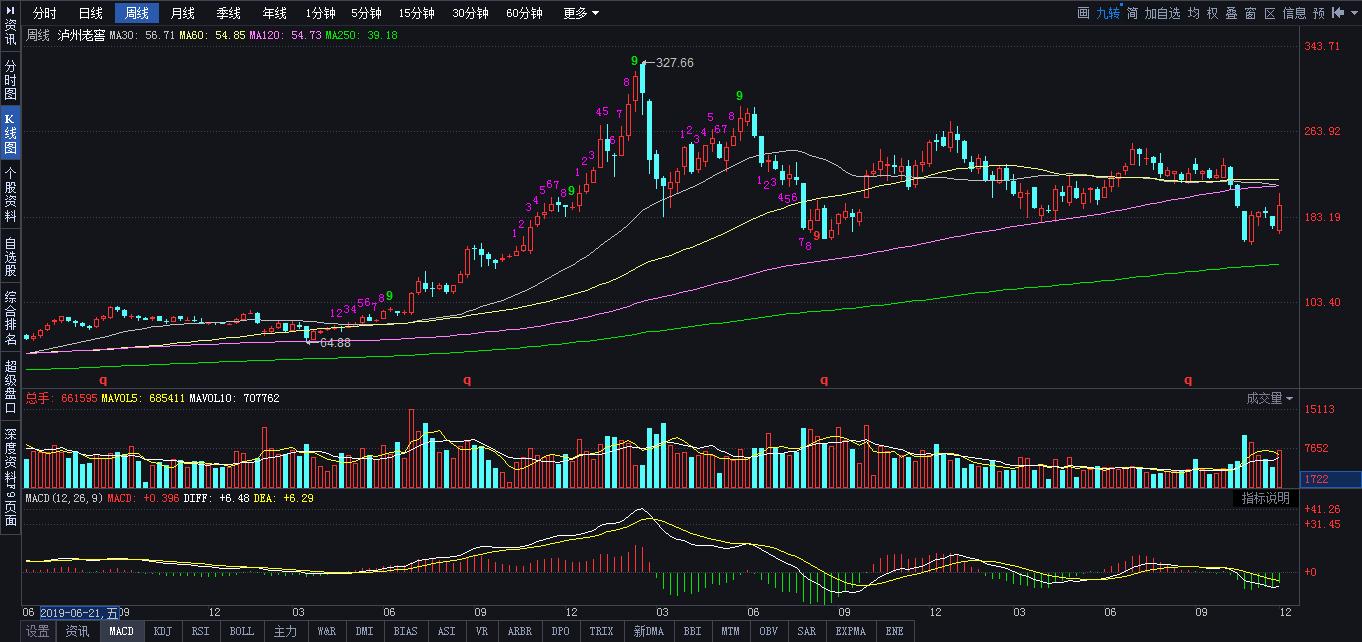Viewport: 1362px width, 642px height.
Task: Expand the small arrow dropdown at far top right
Action: [x=1352, y=13]
